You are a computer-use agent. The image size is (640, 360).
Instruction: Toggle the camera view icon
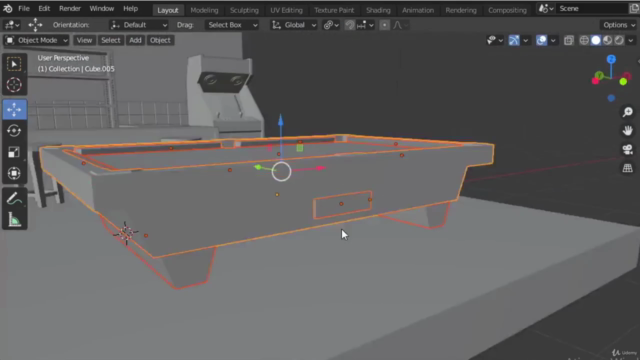627,149
